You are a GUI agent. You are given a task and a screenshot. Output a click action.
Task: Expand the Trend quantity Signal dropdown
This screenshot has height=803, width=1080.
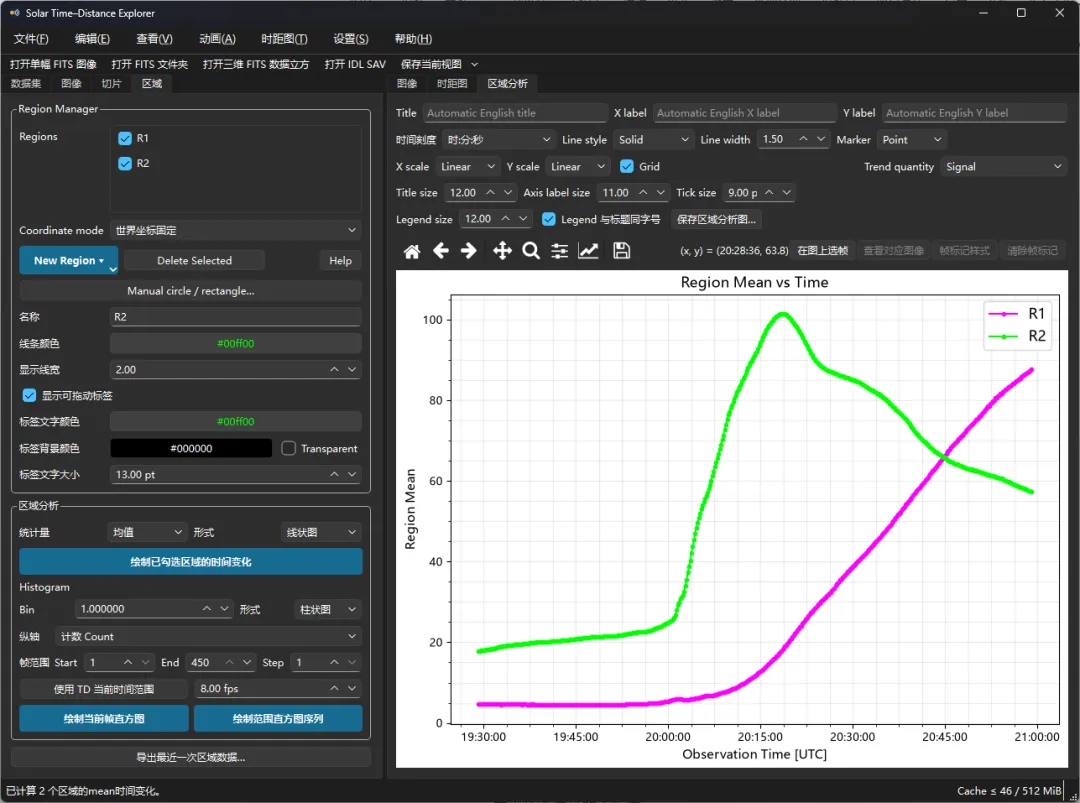click(x=1003, y=167)
